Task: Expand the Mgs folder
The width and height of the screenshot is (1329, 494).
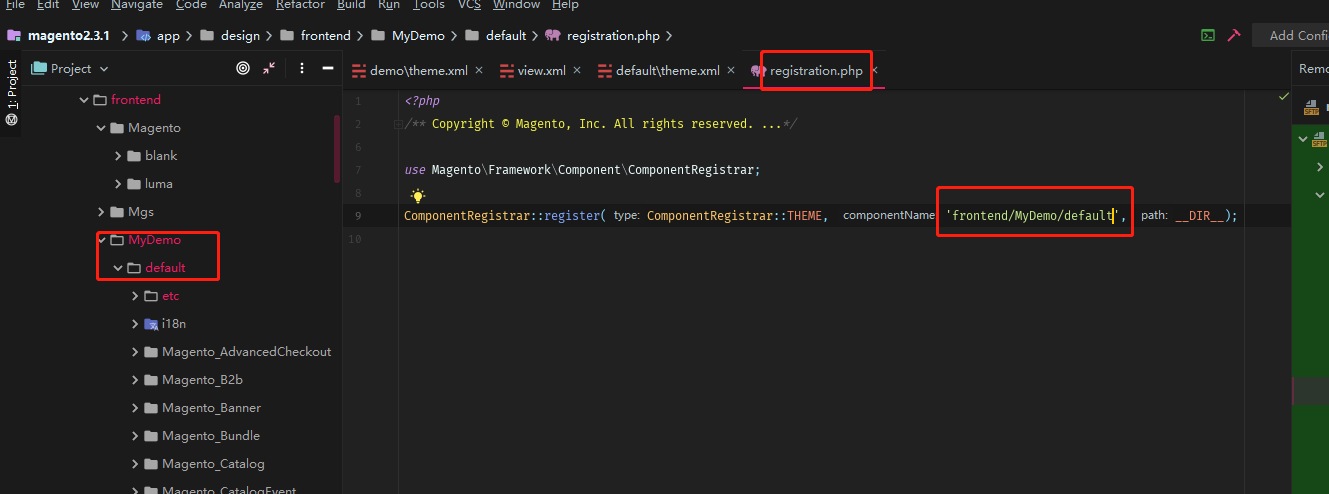Action: point(102,212)
